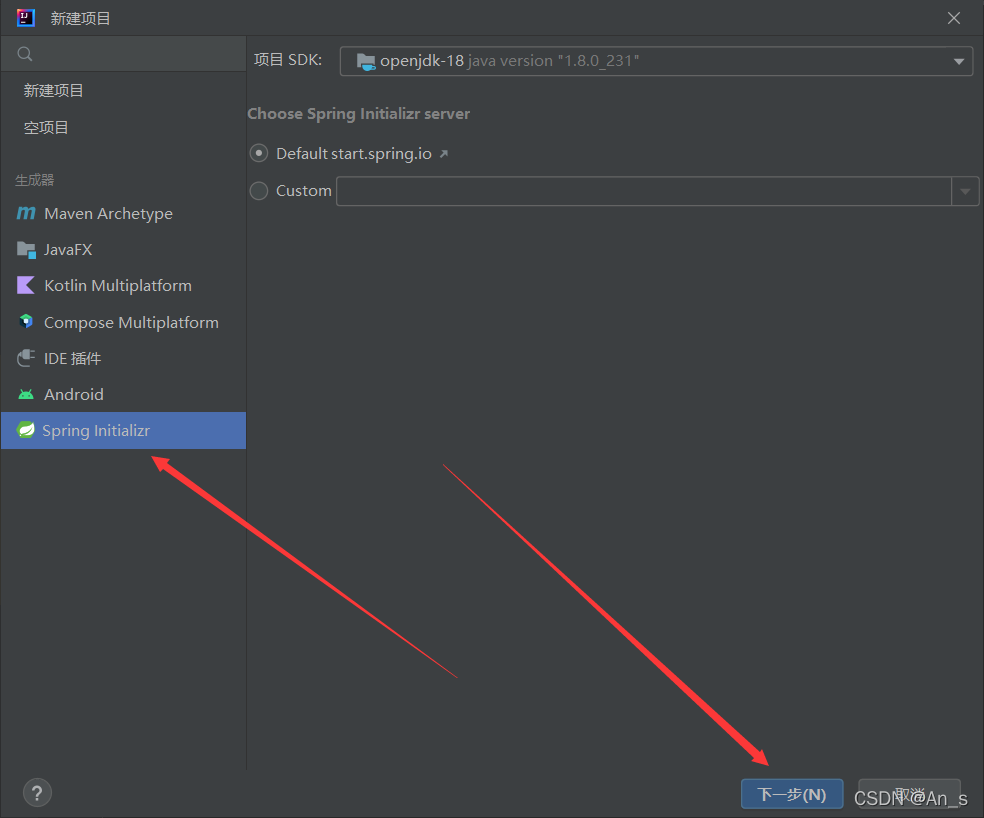Viewport: 984px width, 818px height.
Task: Click the 取消 button
Action: (909, 794)
